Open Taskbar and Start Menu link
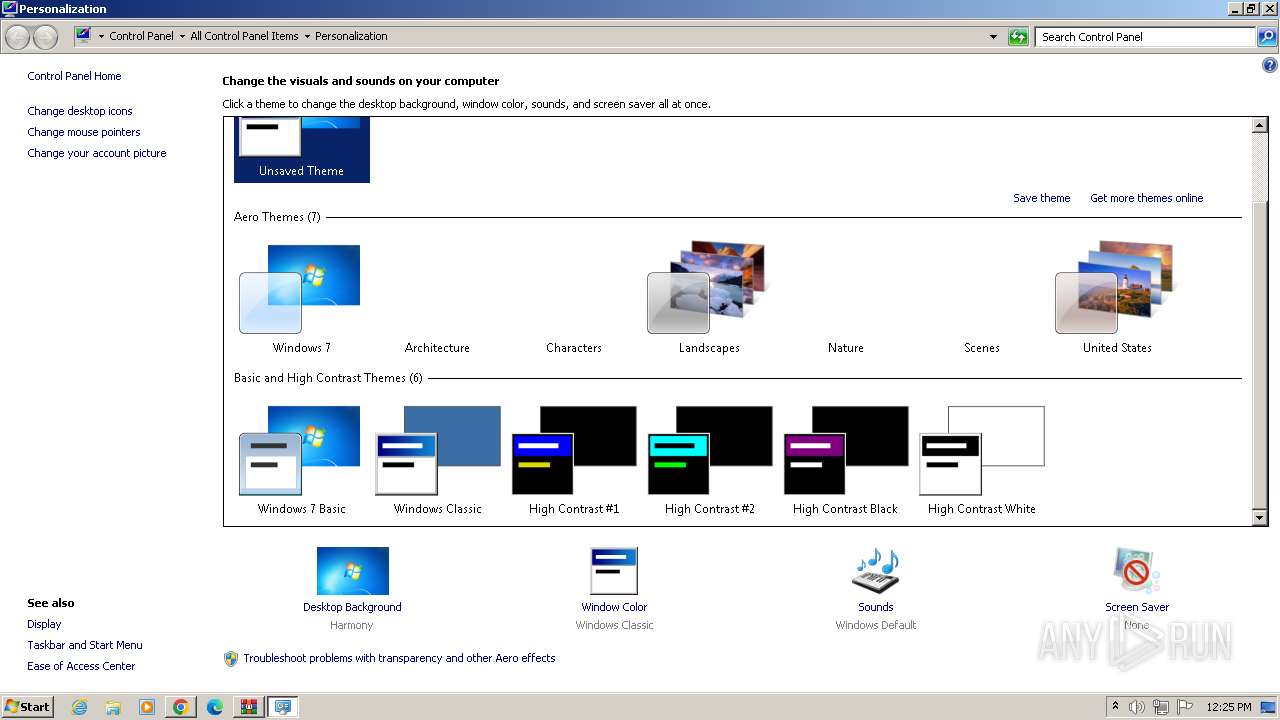The height and width of the screenshot is (720, 1280). pos(85,645)
